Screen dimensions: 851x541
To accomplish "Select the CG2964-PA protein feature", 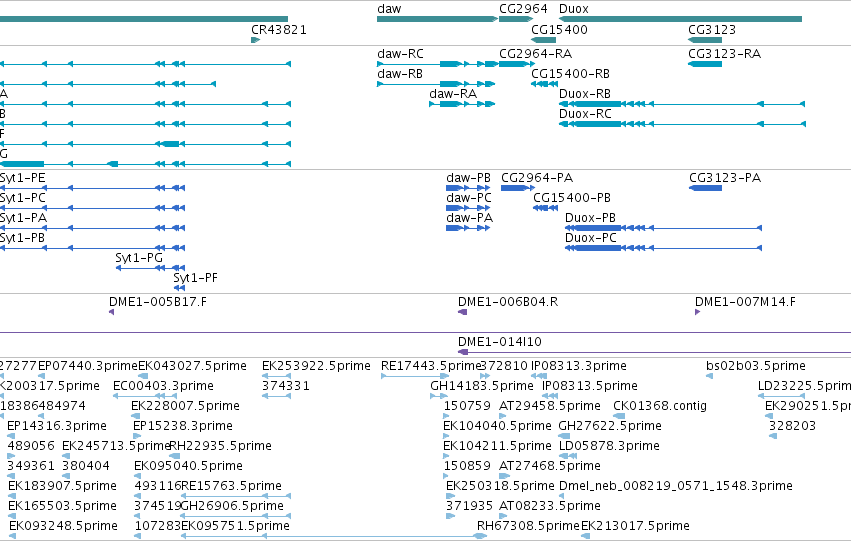I will coord(517,188).
